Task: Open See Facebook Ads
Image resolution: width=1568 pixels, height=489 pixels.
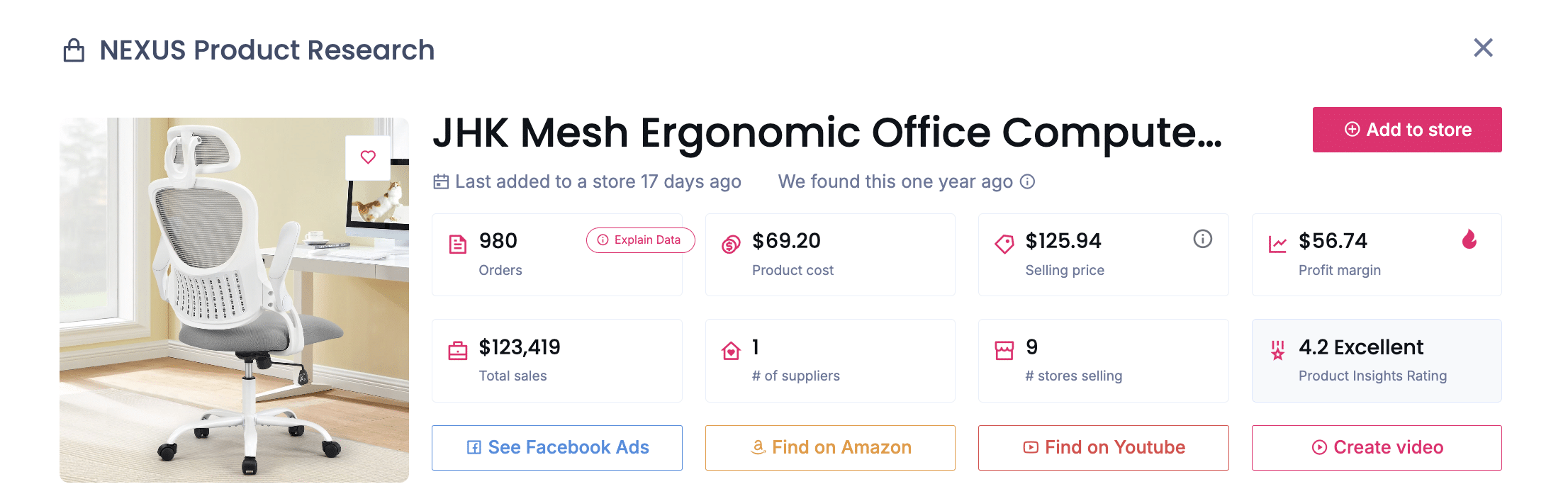Action: 556,447
